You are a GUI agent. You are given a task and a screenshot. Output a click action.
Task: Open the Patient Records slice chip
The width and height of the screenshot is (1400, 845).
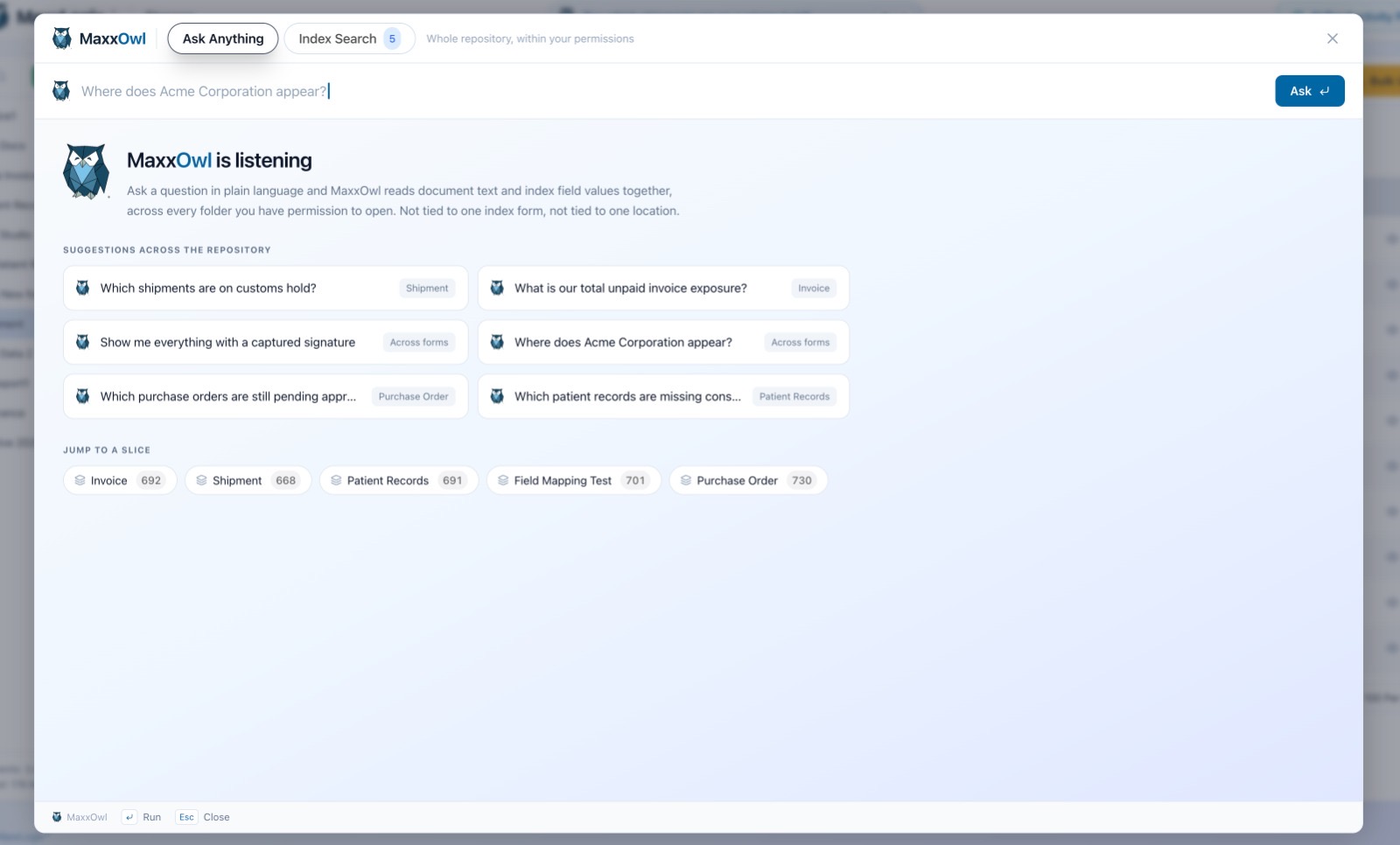coord(399,480)
